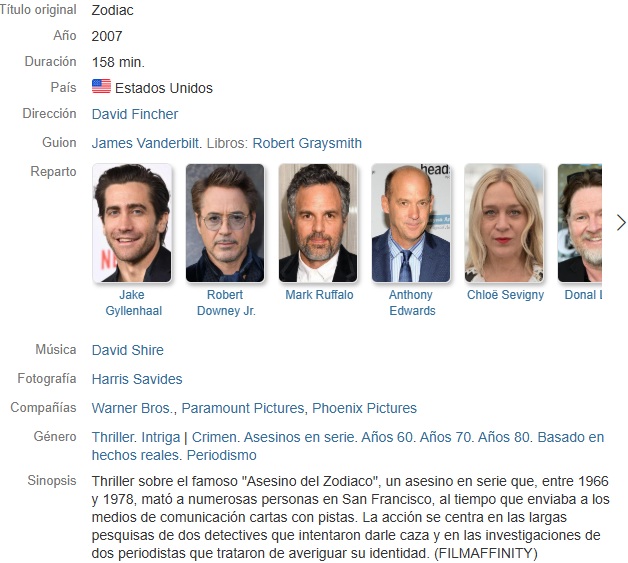Open Phoenix Pictures company link

(364, 408)
